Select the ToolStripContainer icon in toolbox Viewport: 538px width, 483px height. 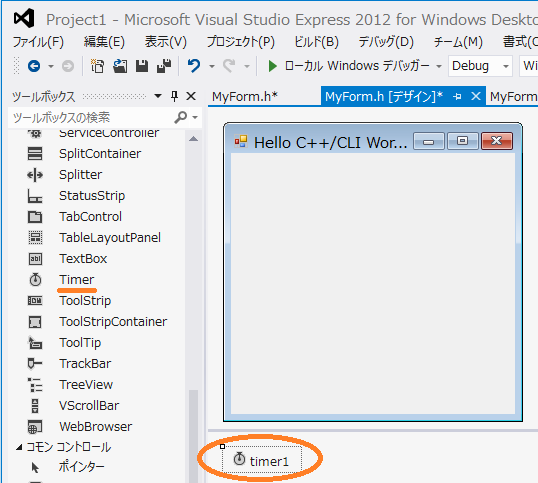click(x=35, y=322)
